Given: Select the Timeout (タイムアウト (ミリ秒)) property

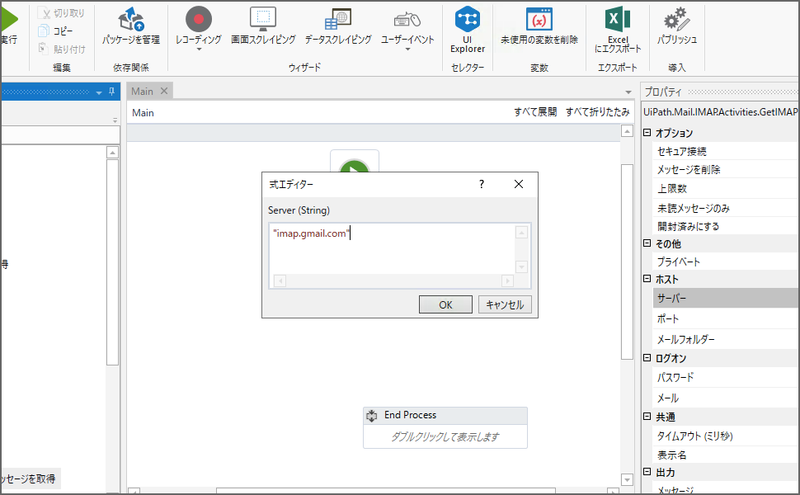Looking at the screenshot, I should tap(726, 436).
